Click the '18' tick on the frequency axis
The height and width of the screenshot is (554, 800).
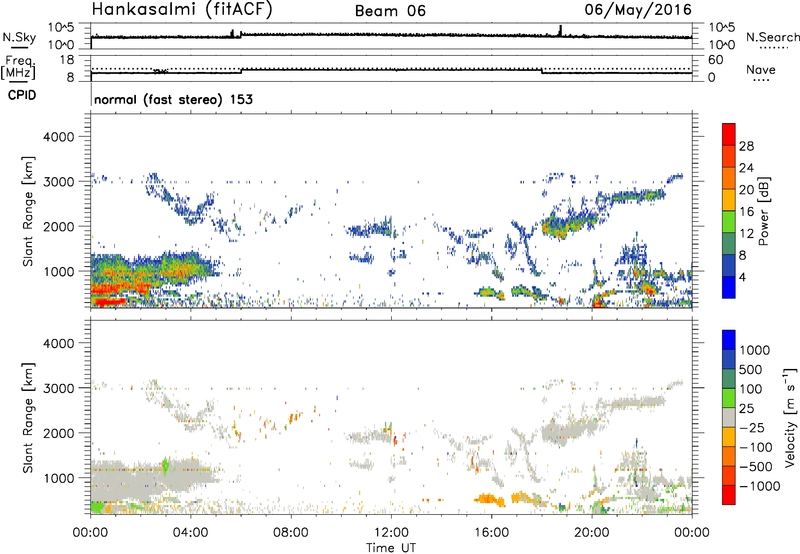point(66,60)
